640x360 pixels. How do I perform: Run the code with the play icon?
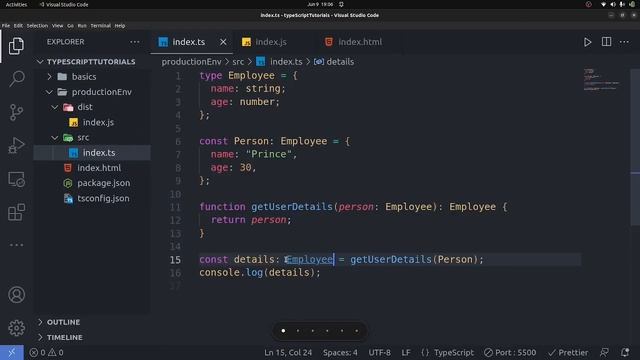click(x=587, y=42)
